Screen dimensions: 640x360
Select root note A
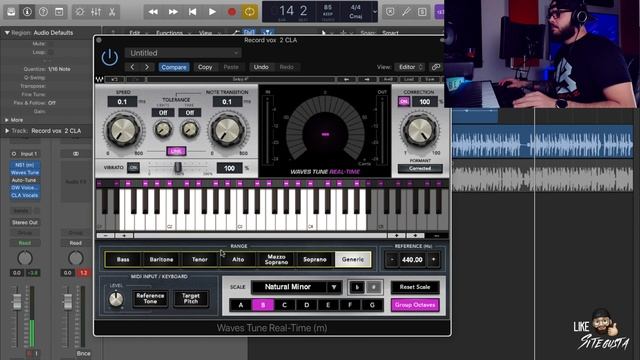241,305
